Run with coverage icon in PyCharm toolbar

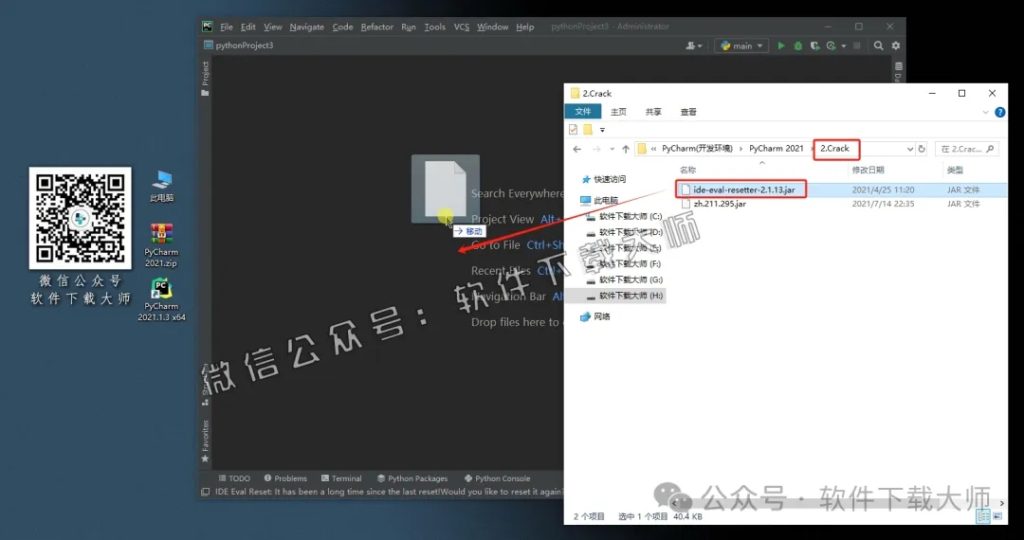[x=814, y=46]
